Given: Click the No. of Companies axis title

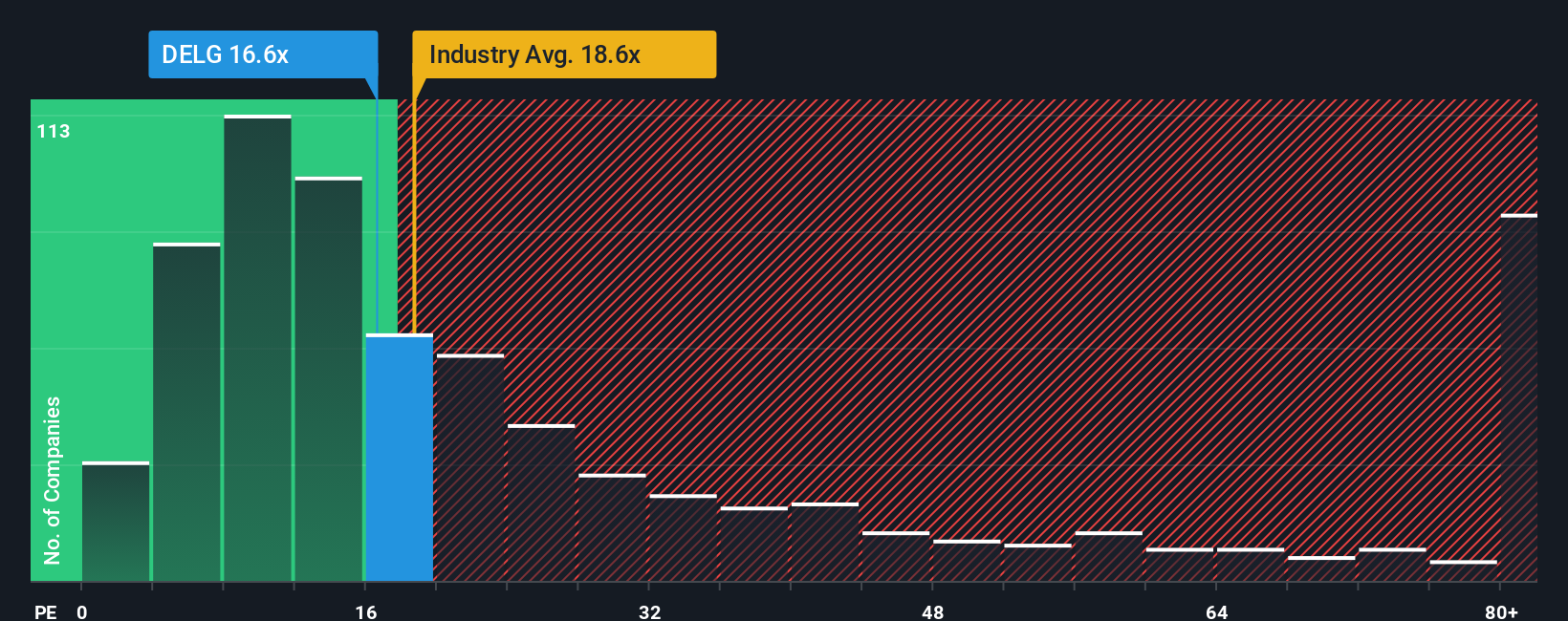Looking at the screenshot, I should pyautogui.click(x=53, y=480).
